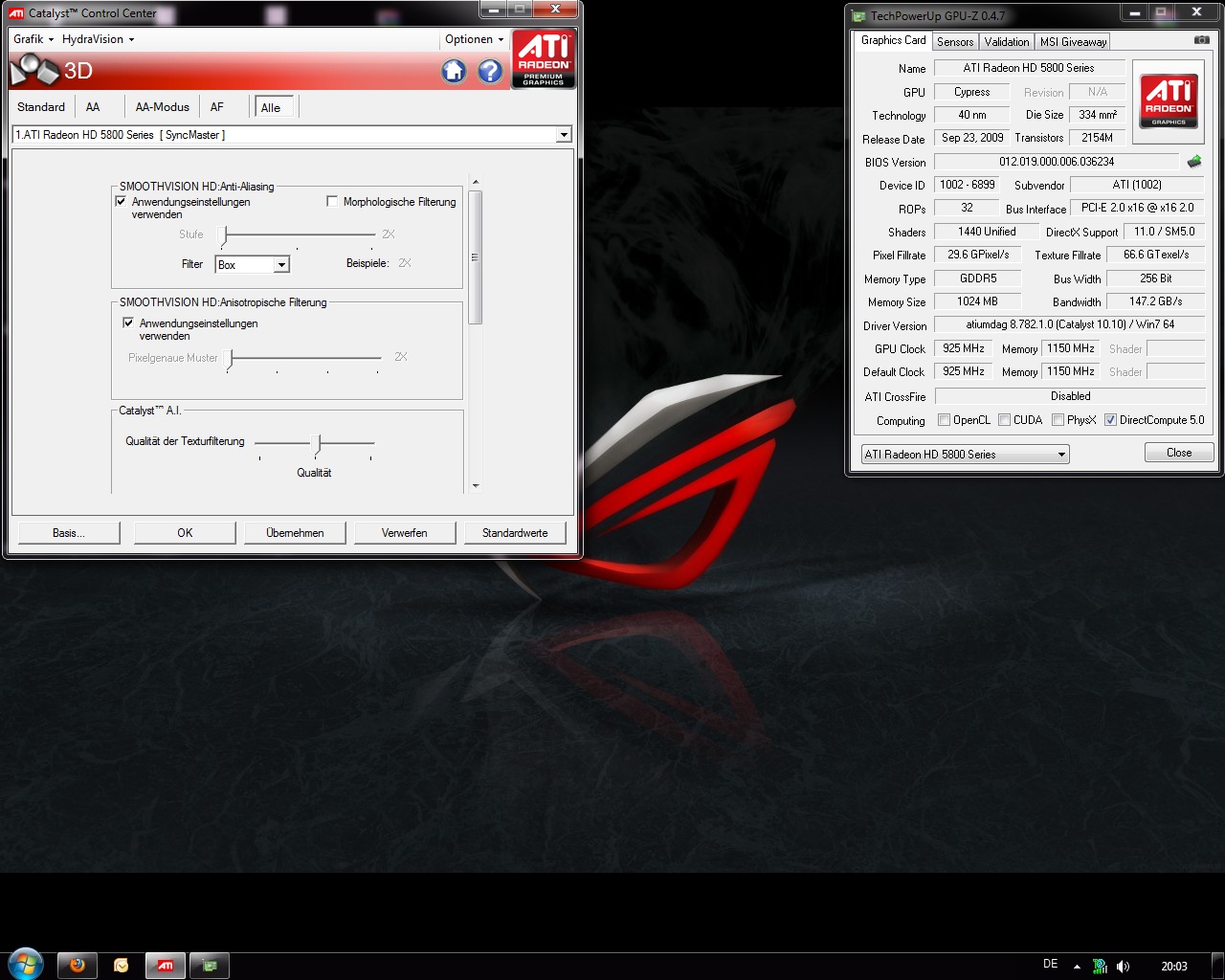The height and width of the screenshot is (980, 1225).
Task: Toggle the DirectCompute 5.0 checkbox
Action: pos(1110,419)
